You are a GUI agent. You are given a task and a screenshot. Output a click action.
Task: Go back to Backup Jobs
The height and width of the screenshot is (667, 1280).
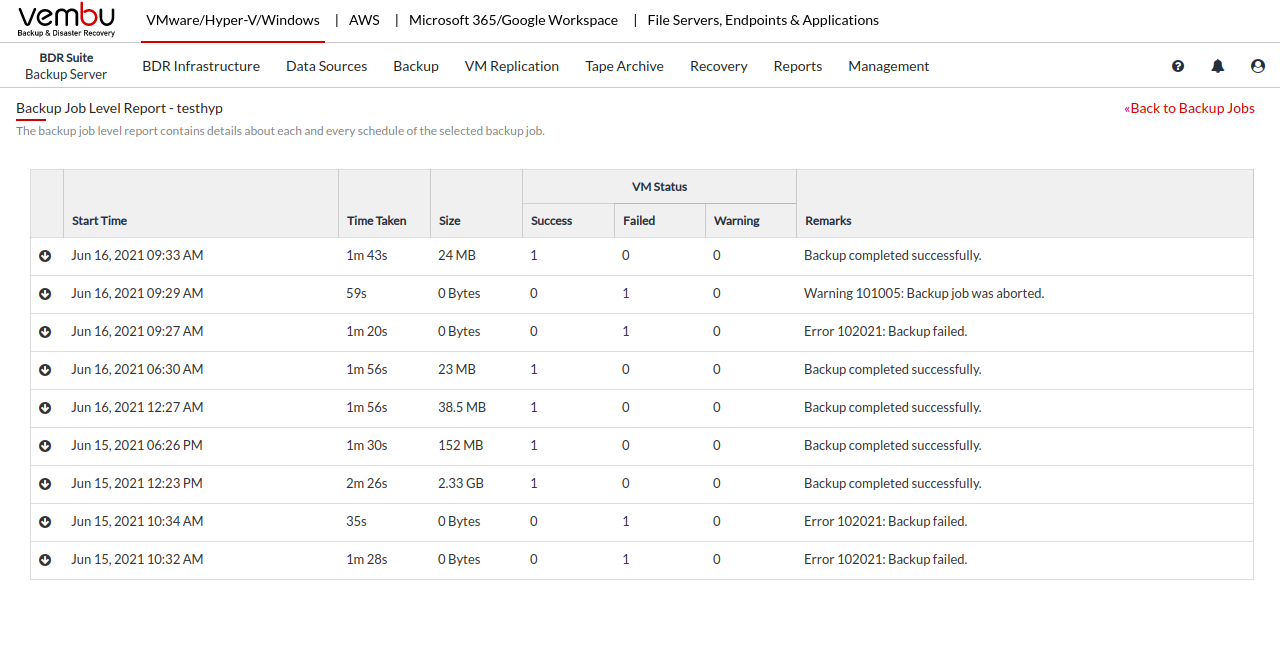pos(1189,108)
